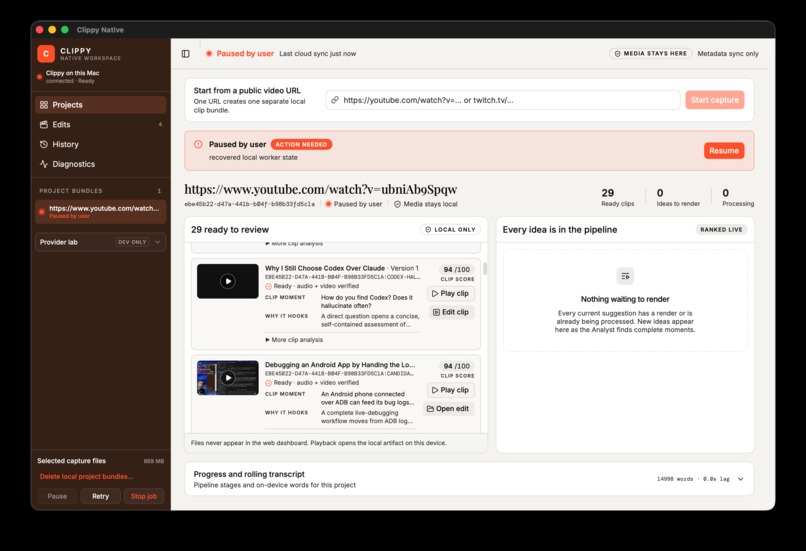This screenshot has width=806, height=551.
Task: Click the 14998 words lag readout
Action: [x=693, y=479]
